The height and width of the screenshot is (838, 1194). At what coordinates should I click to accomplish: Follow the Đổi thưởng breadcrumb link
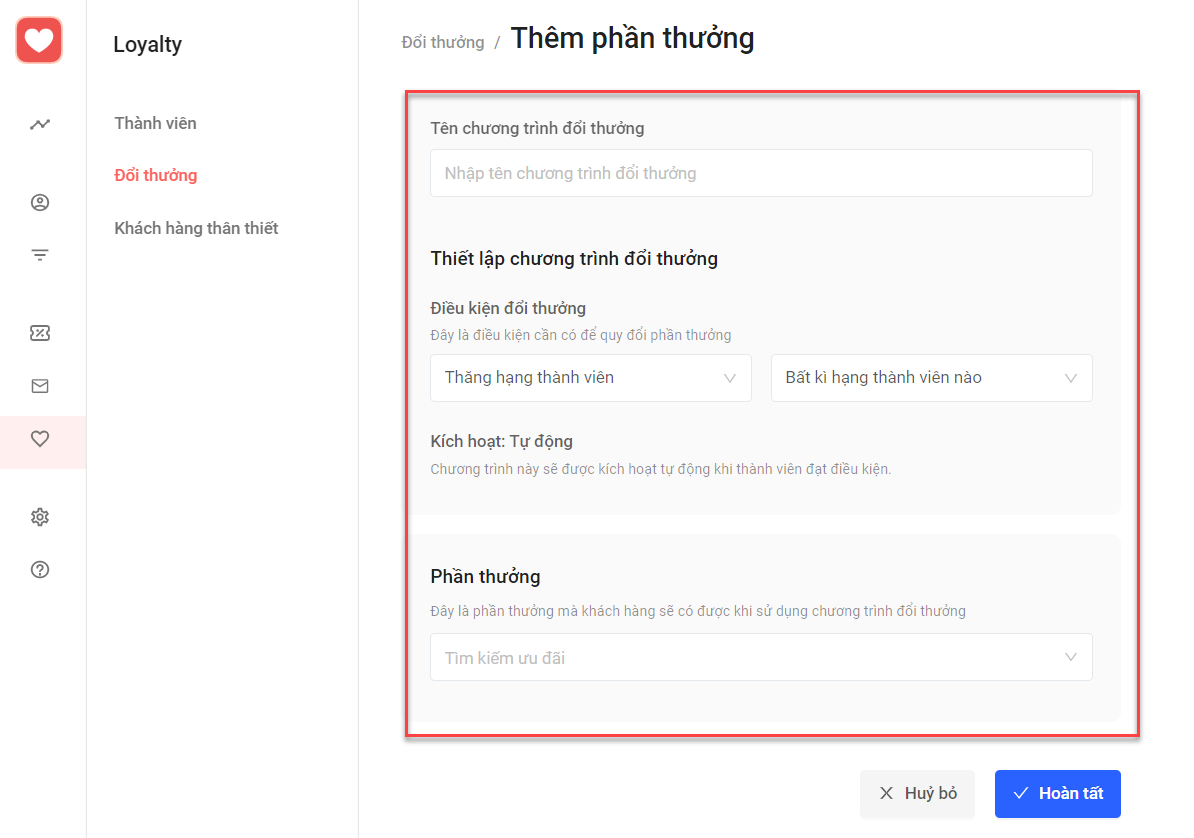click(x=442, y=43)
